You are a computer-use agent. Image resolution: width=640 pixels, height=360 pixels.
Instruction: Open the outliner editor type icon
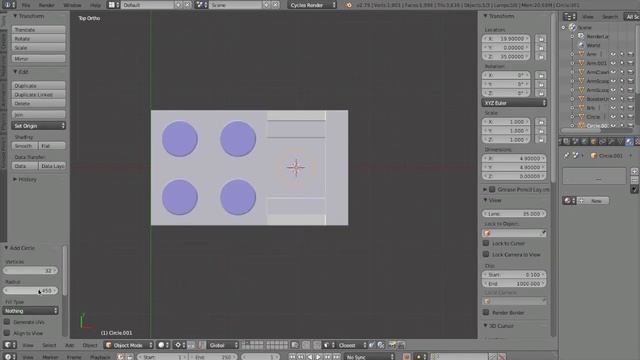[569, 16]
